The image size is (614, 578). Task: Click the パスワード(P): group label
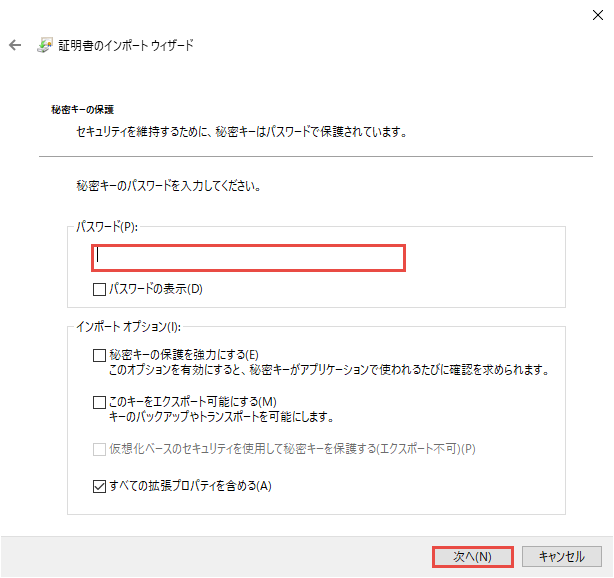106,228
